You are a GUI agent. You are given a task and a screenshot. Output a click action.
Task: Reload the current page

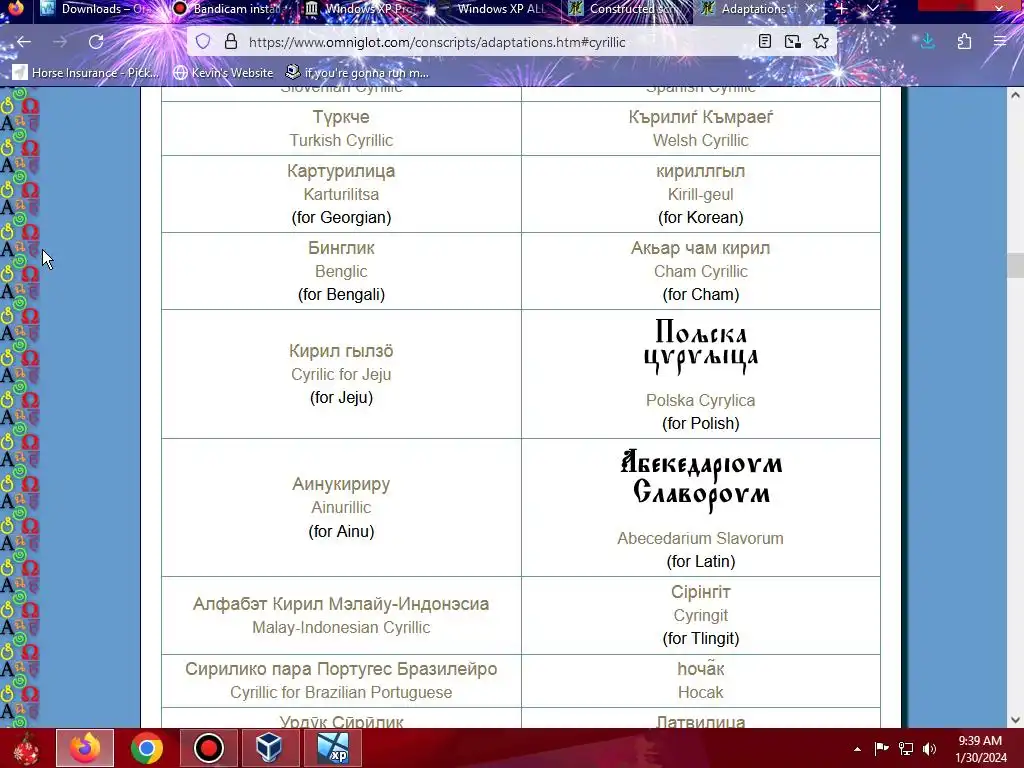96,42
